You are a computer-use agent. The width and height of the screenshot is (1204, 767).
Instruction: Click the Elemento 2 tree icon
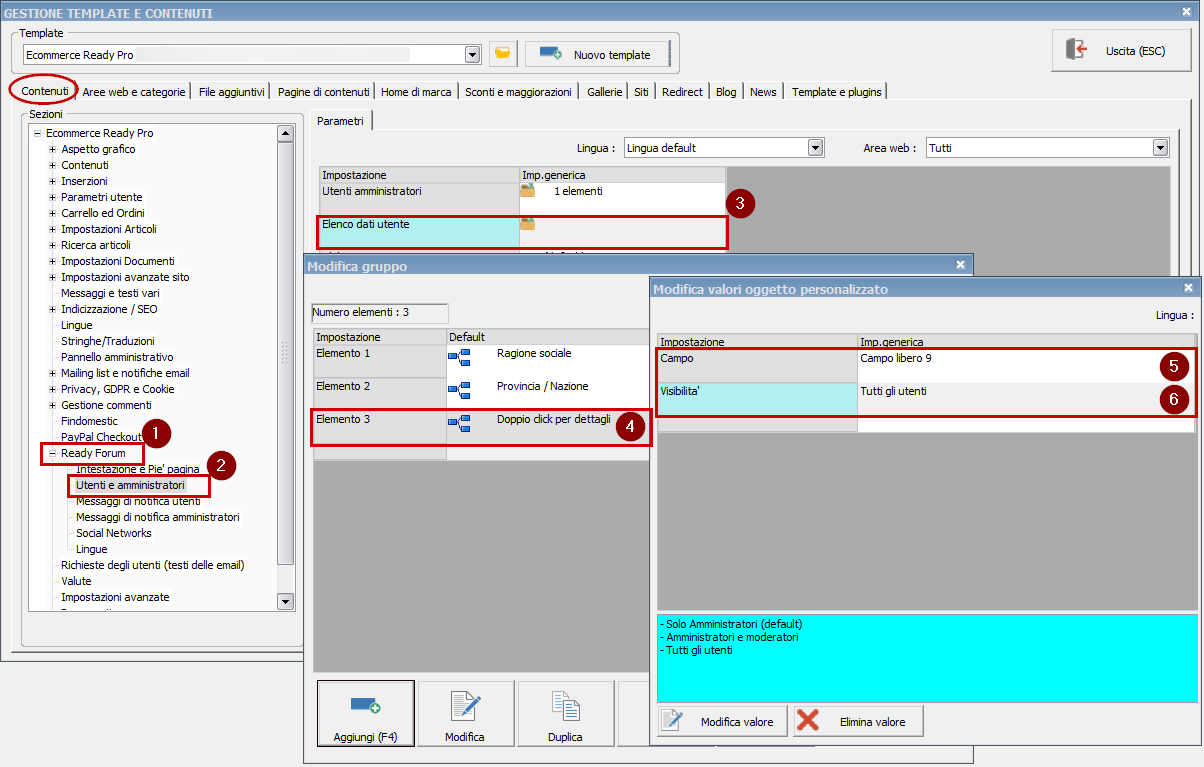coord(459,390)
